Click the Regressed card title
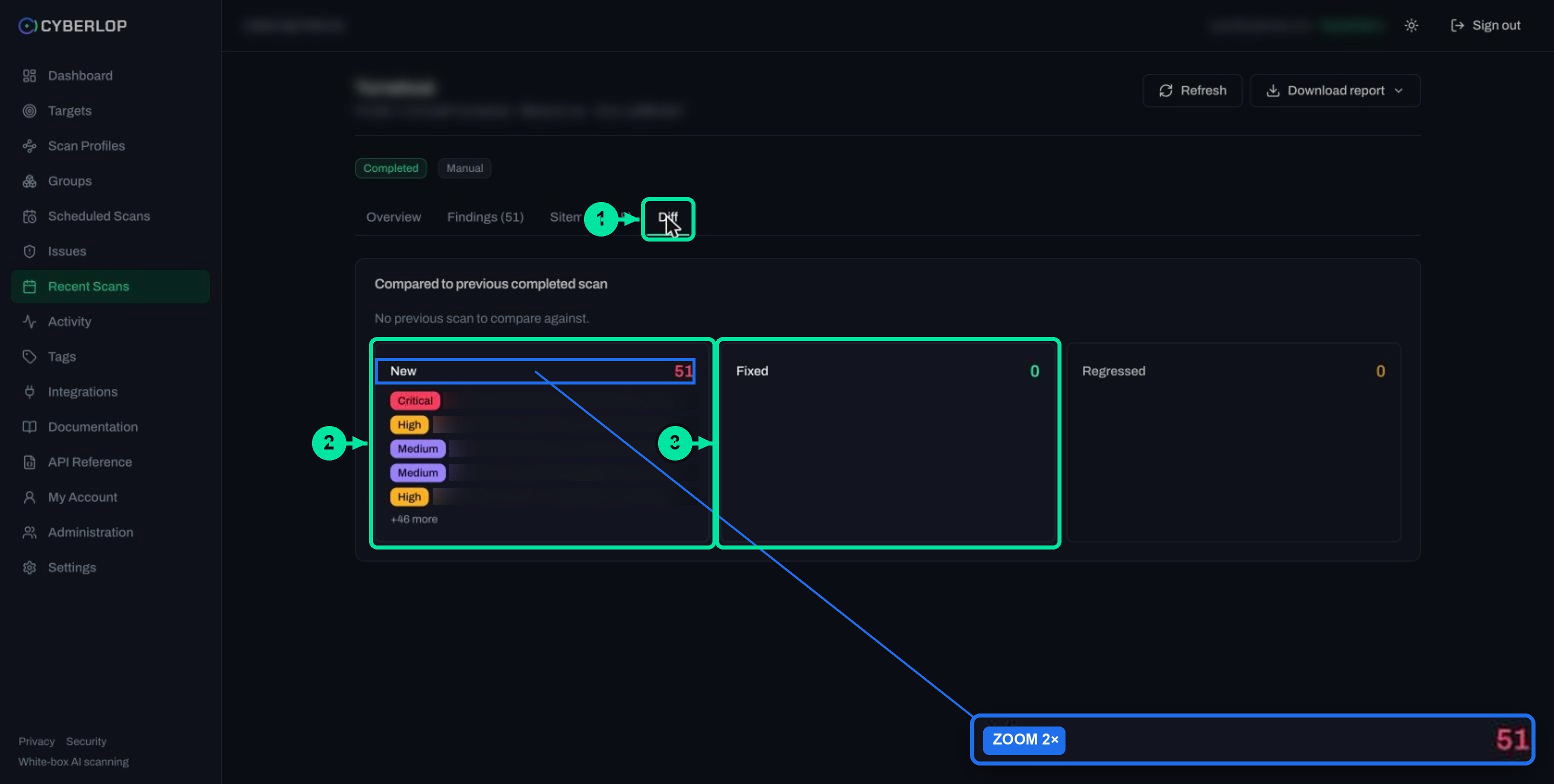This screenshot has height=784, width=1554. (1113, 371)
